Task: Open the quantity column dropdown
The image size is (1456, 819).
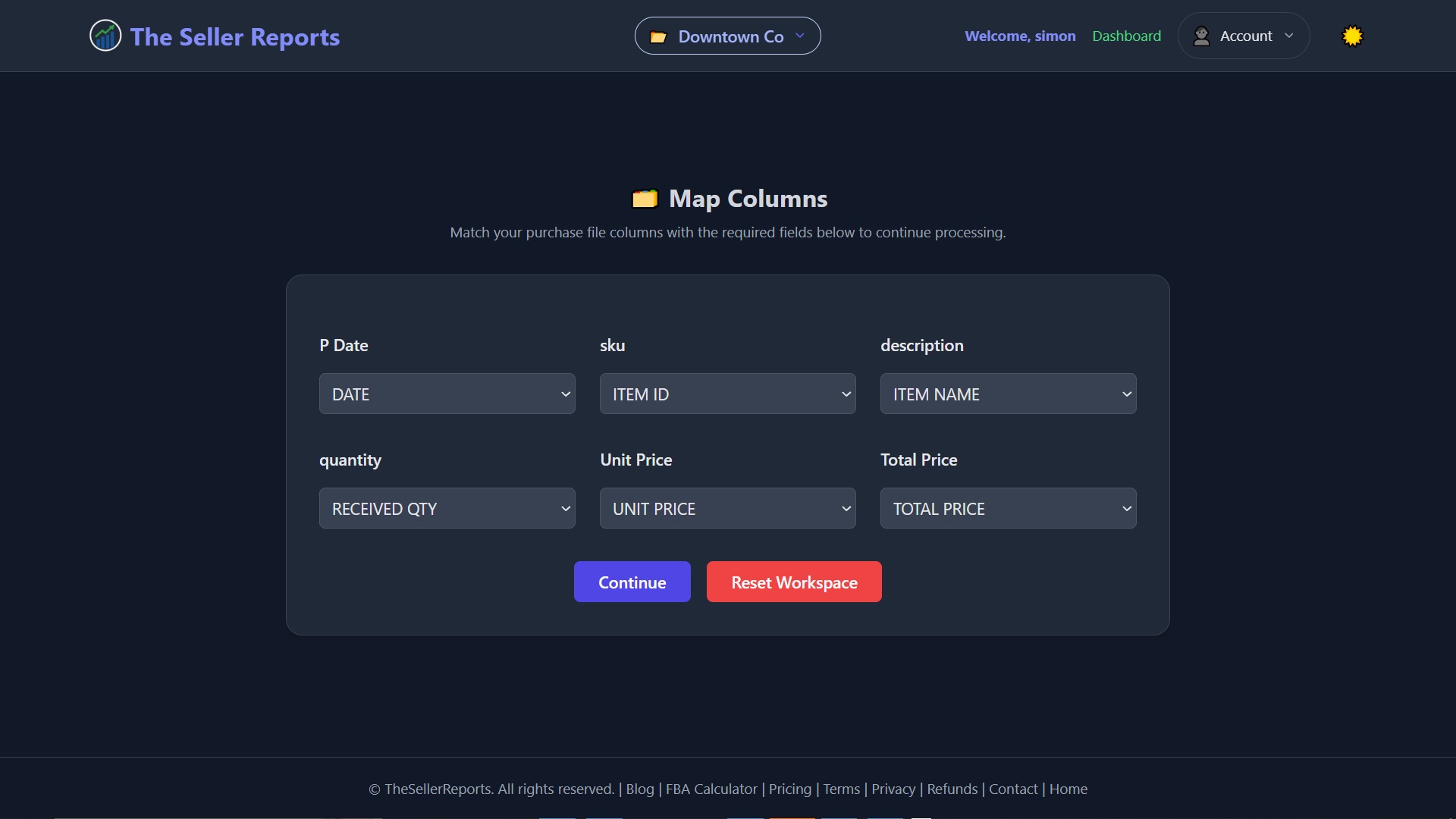Action: coord(447,508)
